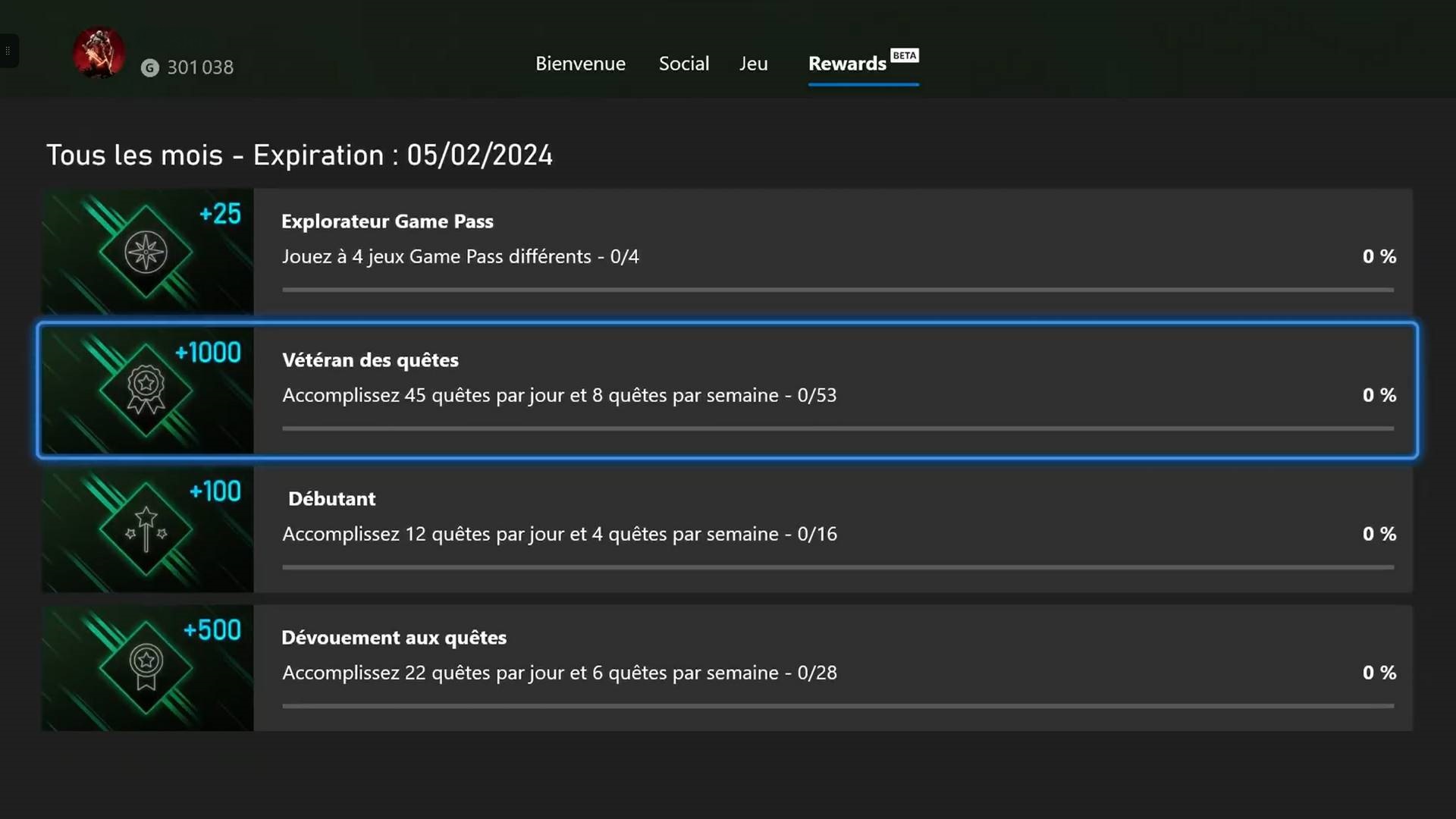Select the Rewards tab
This screenshot has height=819, width=1456.
pyautogui.click(x=847, y=64)
